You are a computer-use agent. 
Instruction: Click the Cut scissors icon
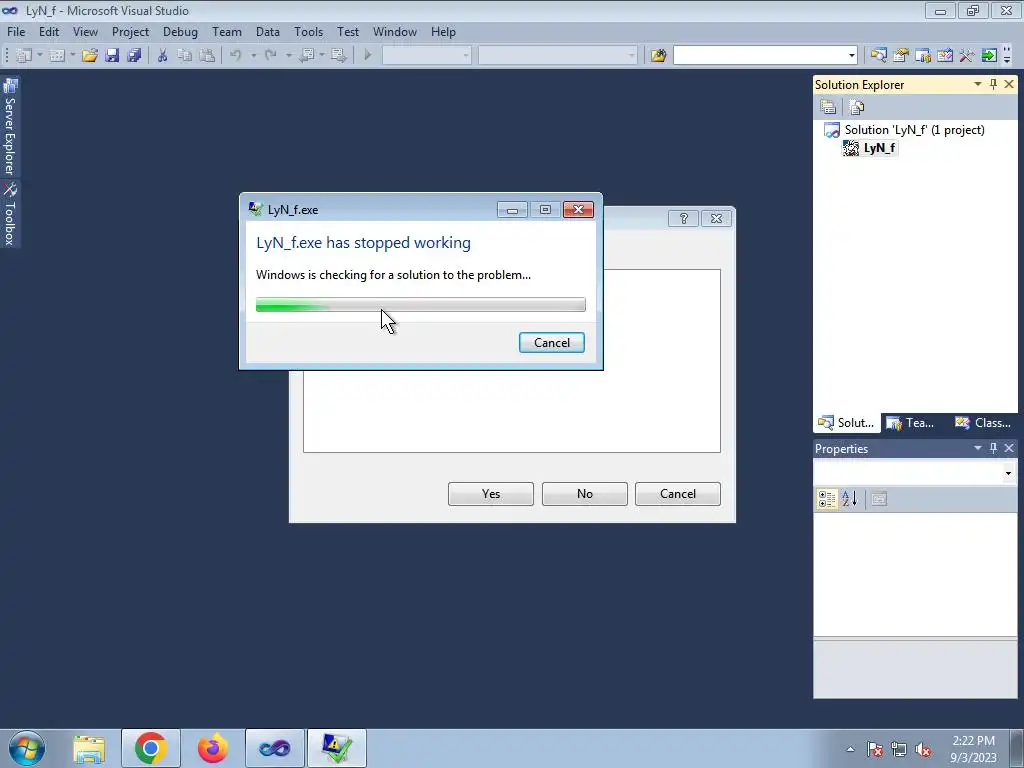click(x=163, y=56)
